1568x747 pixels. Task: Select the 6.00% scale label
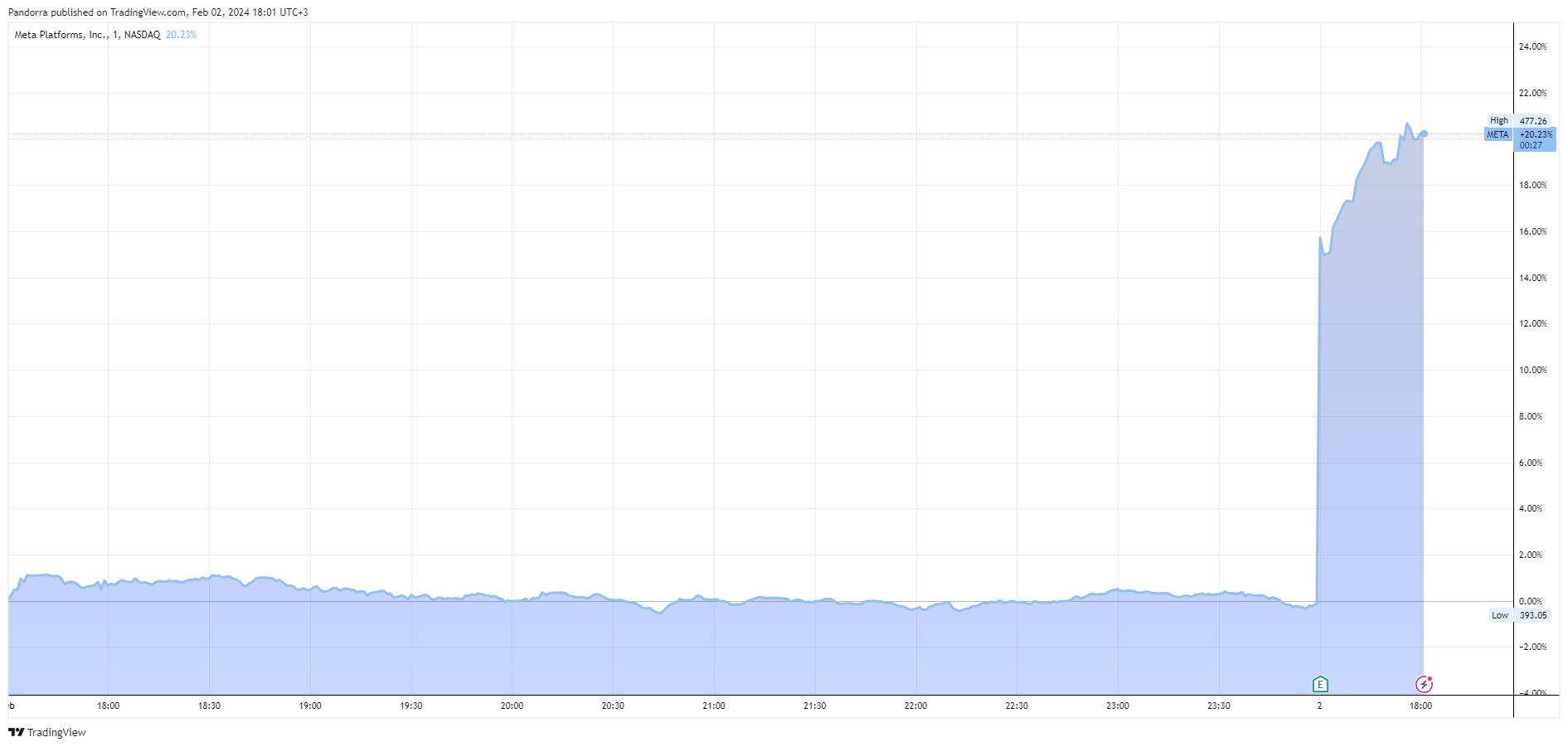(x=1531, y=463)
